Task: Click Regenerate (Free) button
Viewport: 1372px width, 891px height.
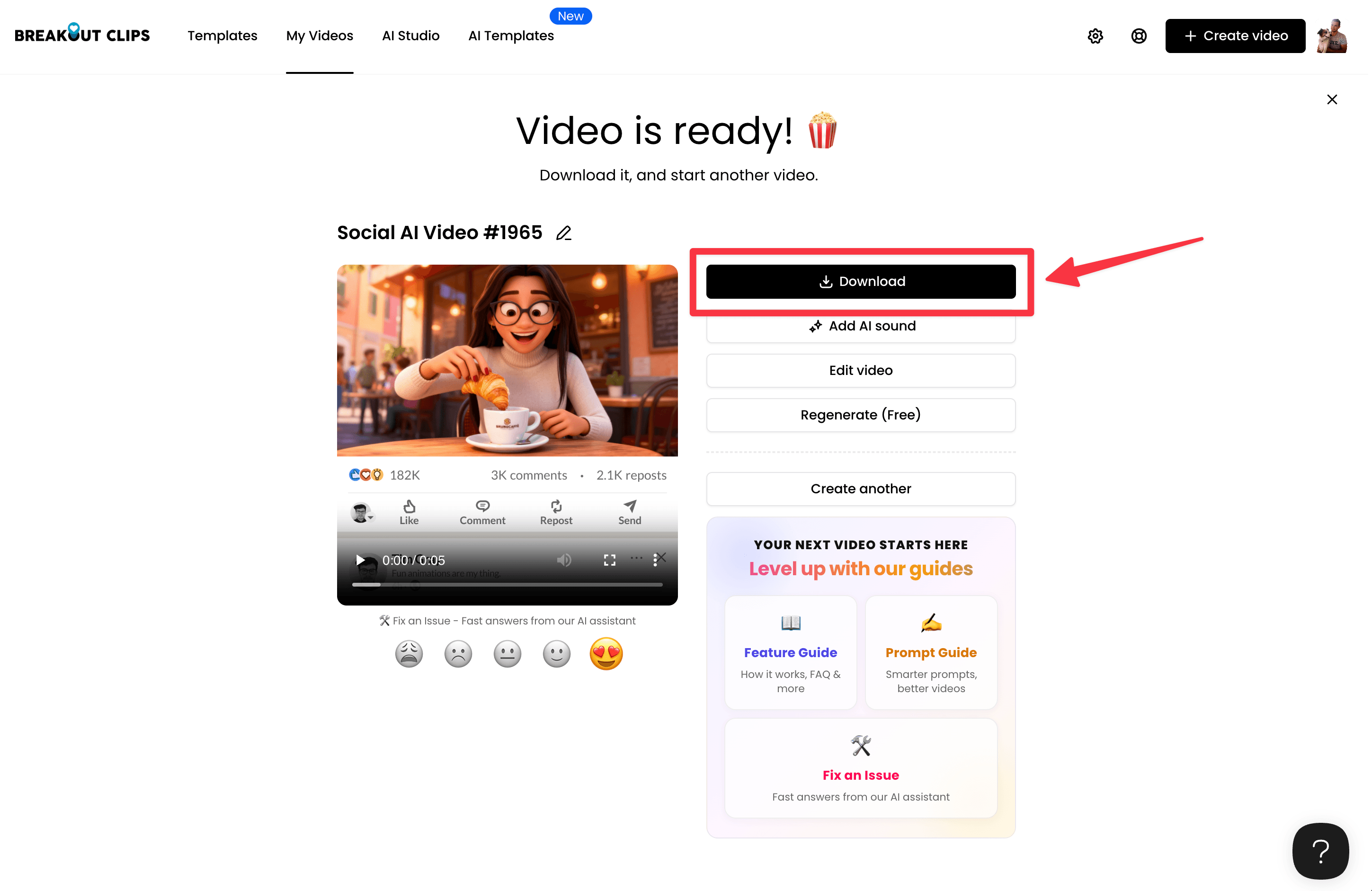Action: click(x=860, y=415)
